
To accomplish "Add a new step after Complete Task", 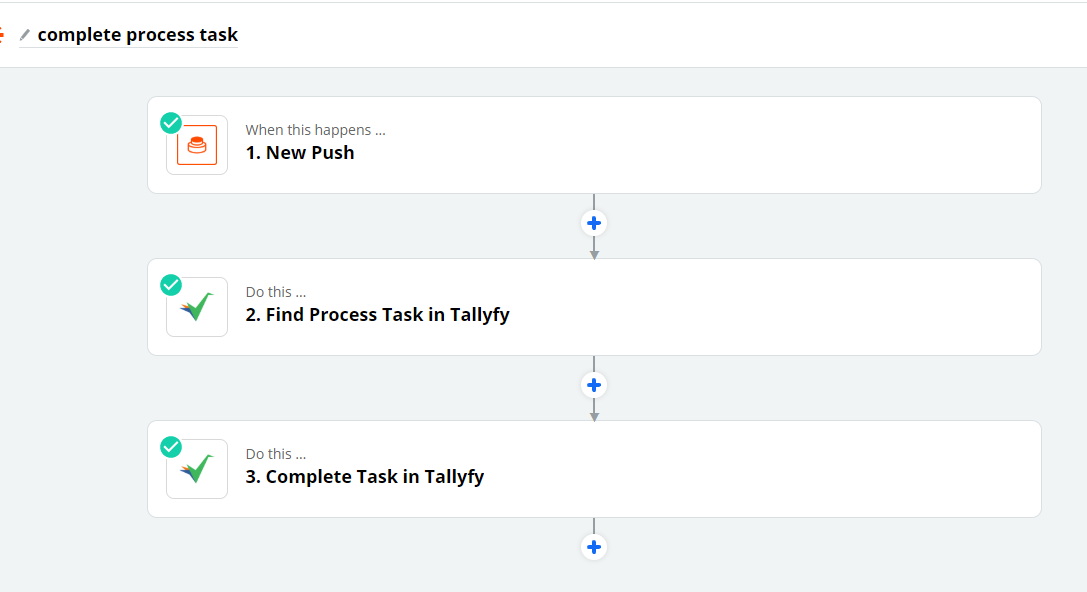I will pos(594,547).
